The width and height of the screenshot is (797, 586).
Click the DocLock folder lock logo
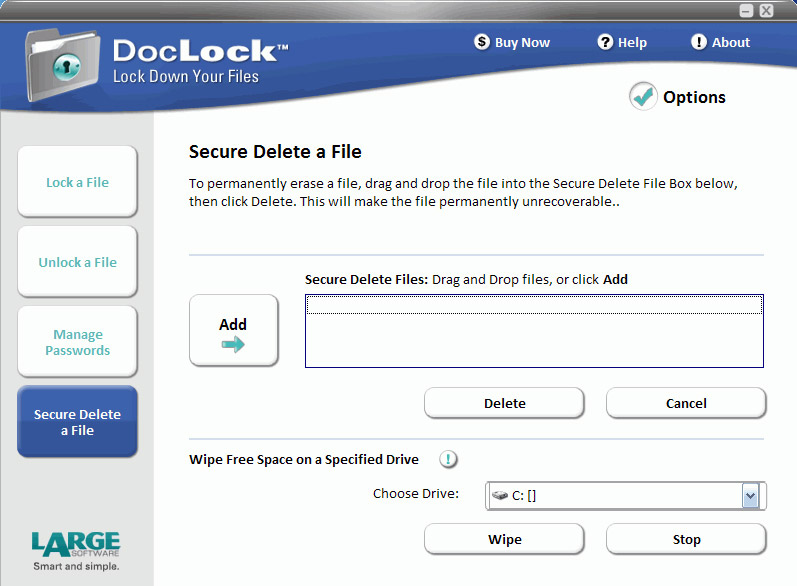click(x=62, y=66)
